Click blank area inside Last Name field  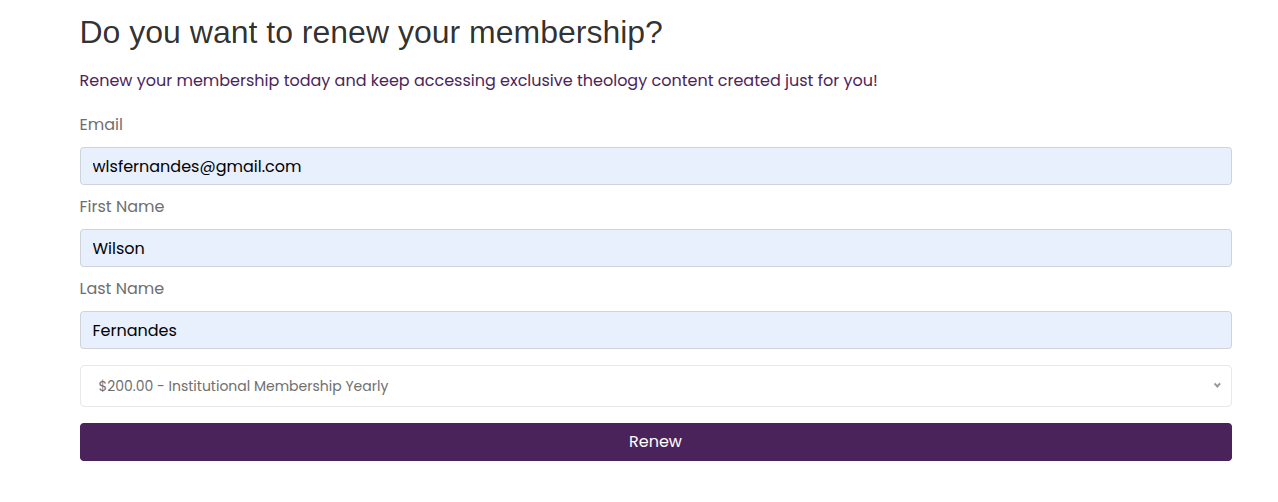(x=700, y=330)
